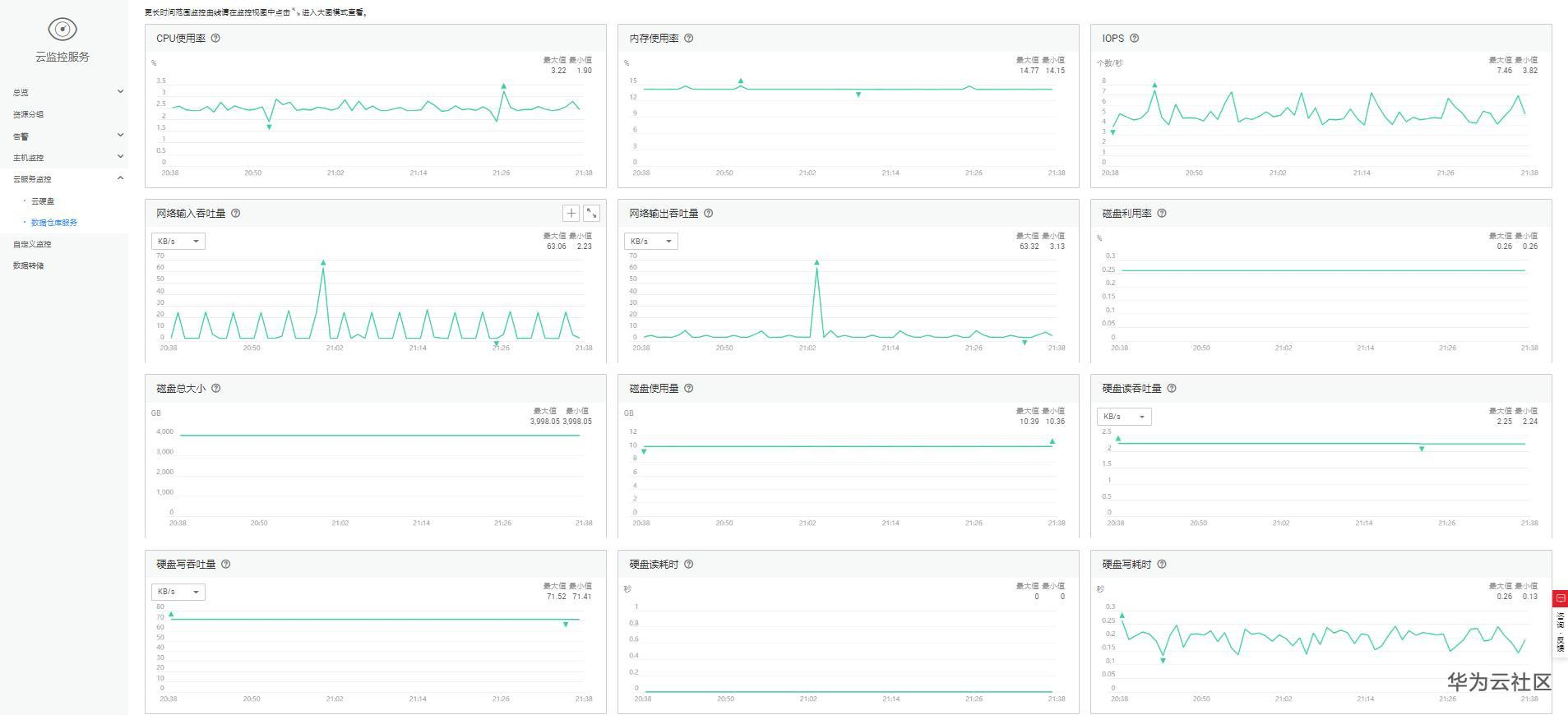1568x715 pixels.
Task: Click the help icon beside CPU使用率
Action: tap(215, 38)
